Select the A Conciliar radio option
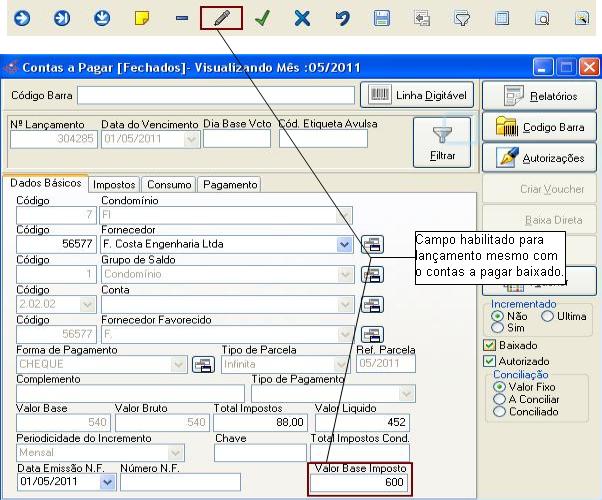Image resolution: width=602 pixels, height=500 pixels. pyautogui.click(x=500, y=398)
